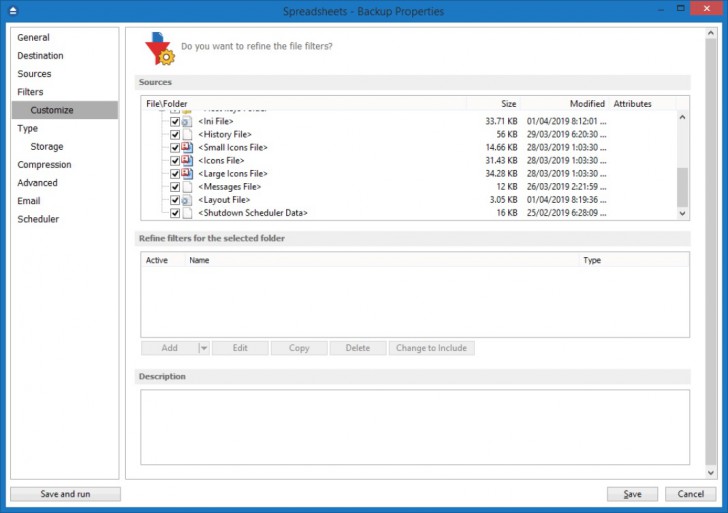Go to the Destination page
This screenshot has width=728, height=513.
tap(40, 56)
